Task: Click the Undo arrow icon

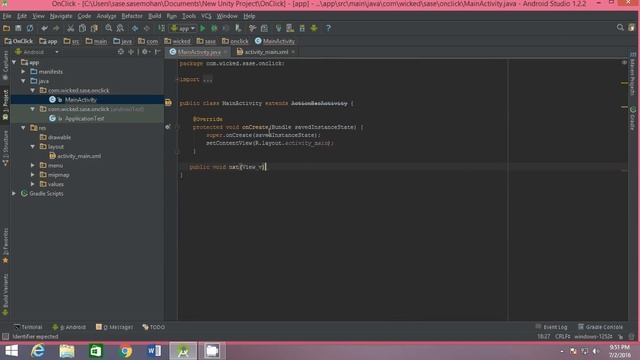Action: coord(44,28)
